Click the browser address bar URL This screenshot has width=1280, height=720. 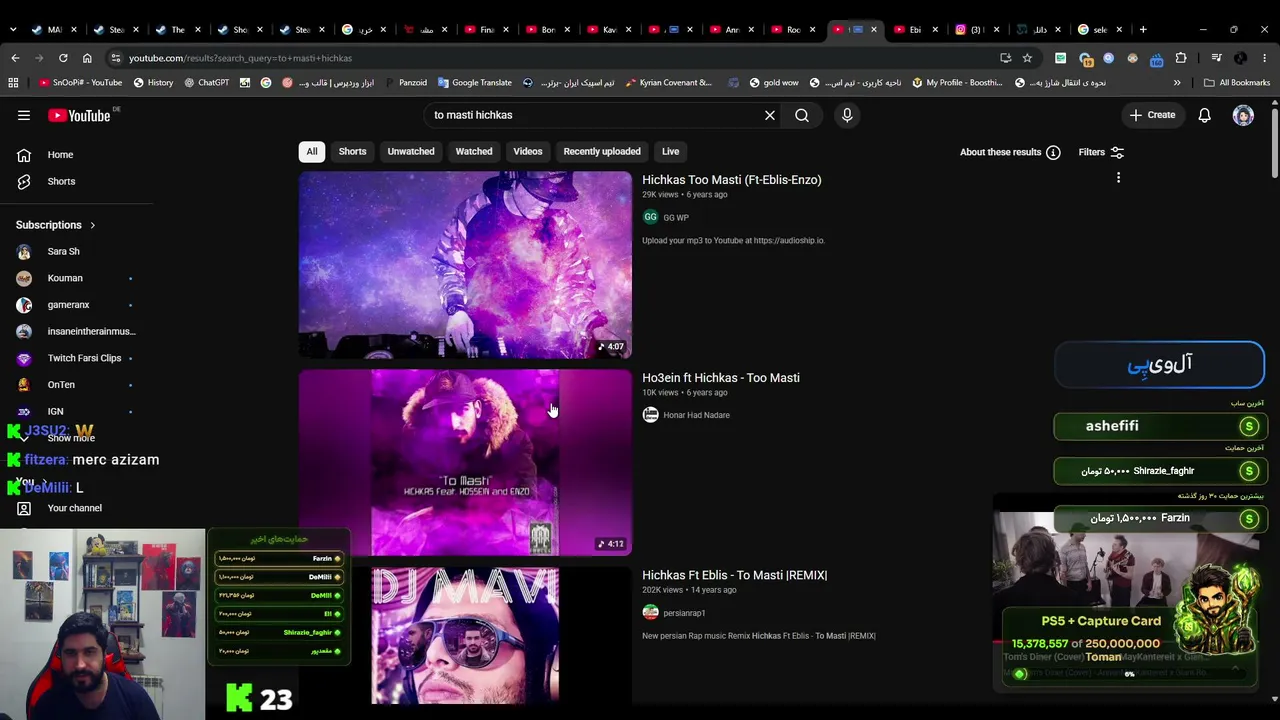[240, 58]
